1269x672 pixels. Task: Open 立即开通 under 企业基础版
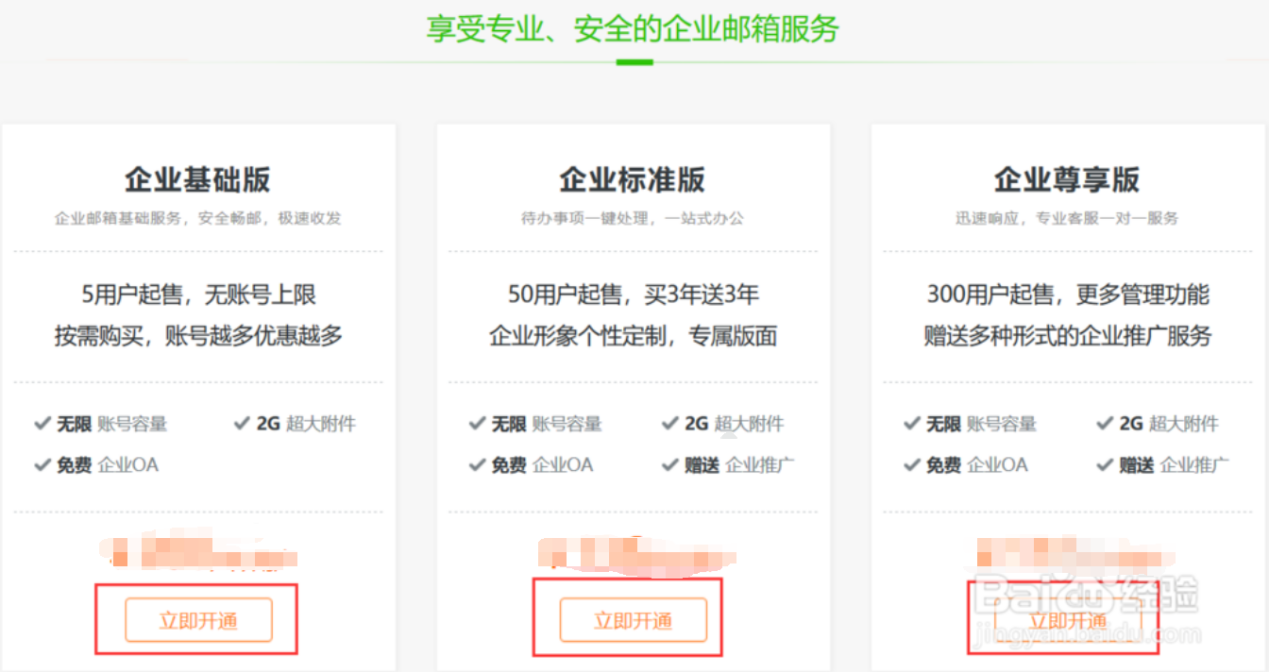pos(197,620)
